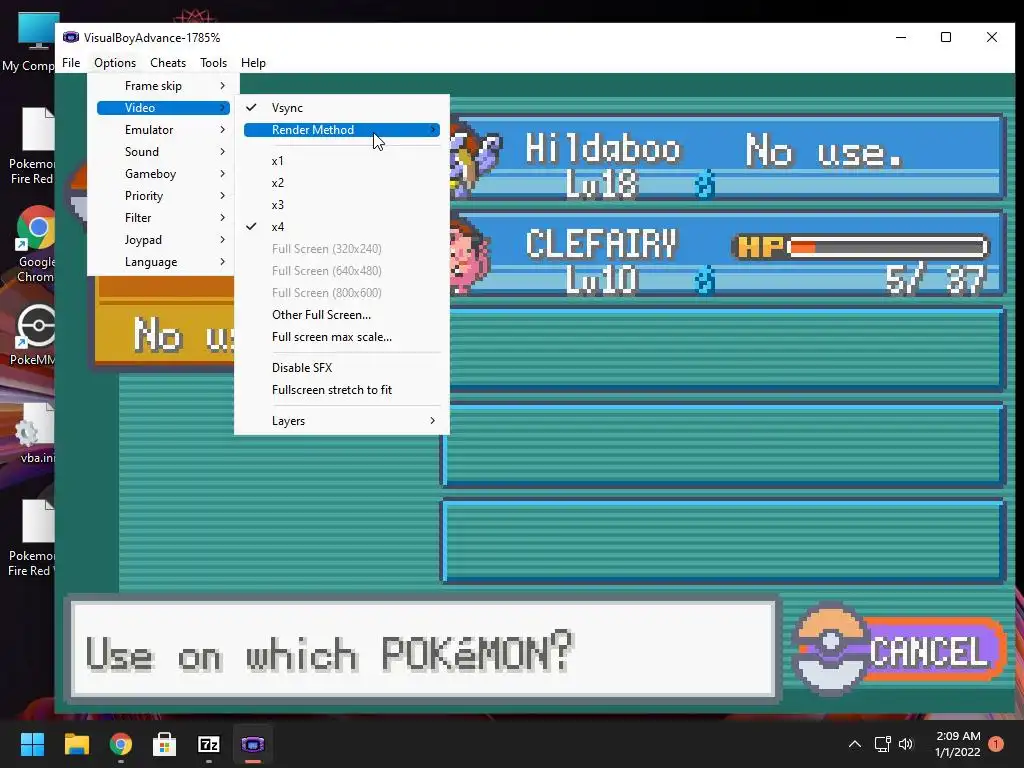1024x768 pixels.
Task: Open Google Chrome from the taskbar
Action: [121, 744]
